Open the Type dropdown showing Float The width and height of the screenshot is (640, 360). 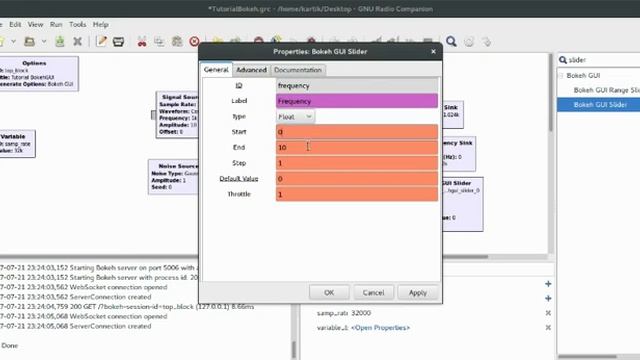point(296,117)
